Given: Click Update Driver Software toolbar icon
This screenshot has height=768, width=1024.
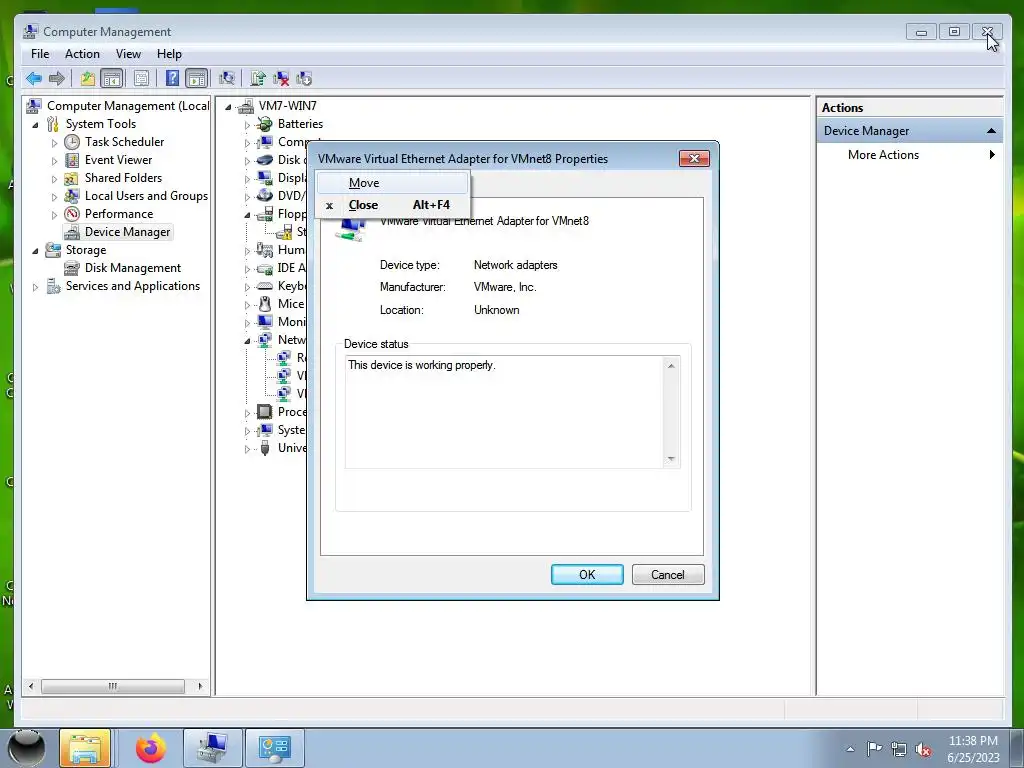Looking at the screenshot, I should click(257, 79).
